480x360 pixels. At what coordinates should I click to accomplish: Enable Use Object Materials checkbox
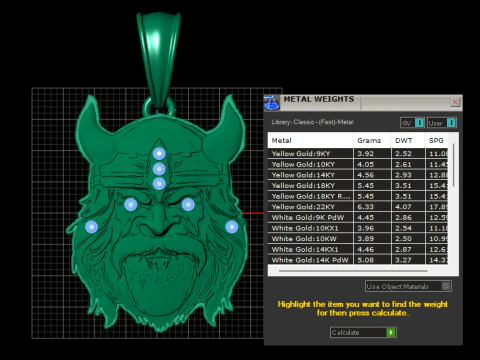446,286
